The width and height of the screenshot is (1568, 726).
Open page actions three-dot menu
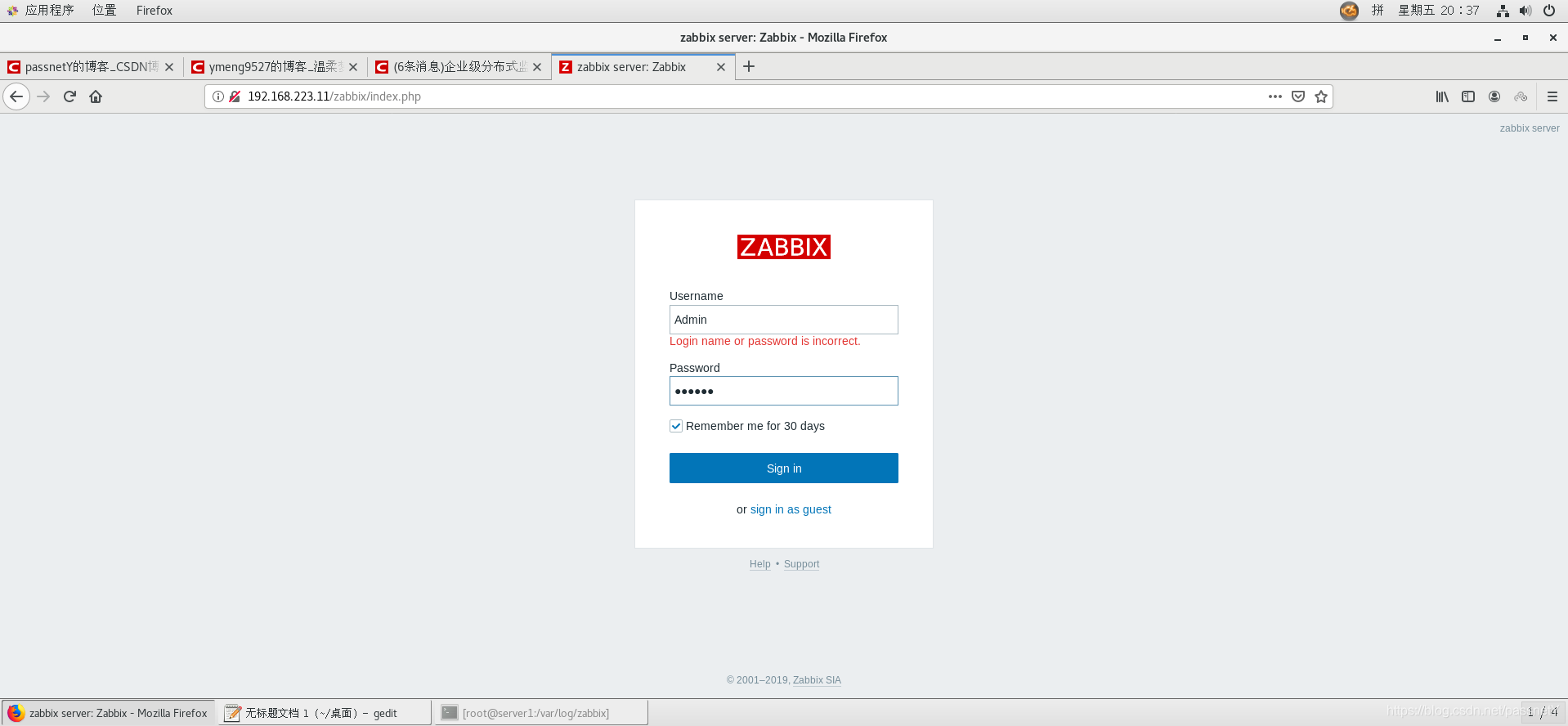click(1275, 96)
